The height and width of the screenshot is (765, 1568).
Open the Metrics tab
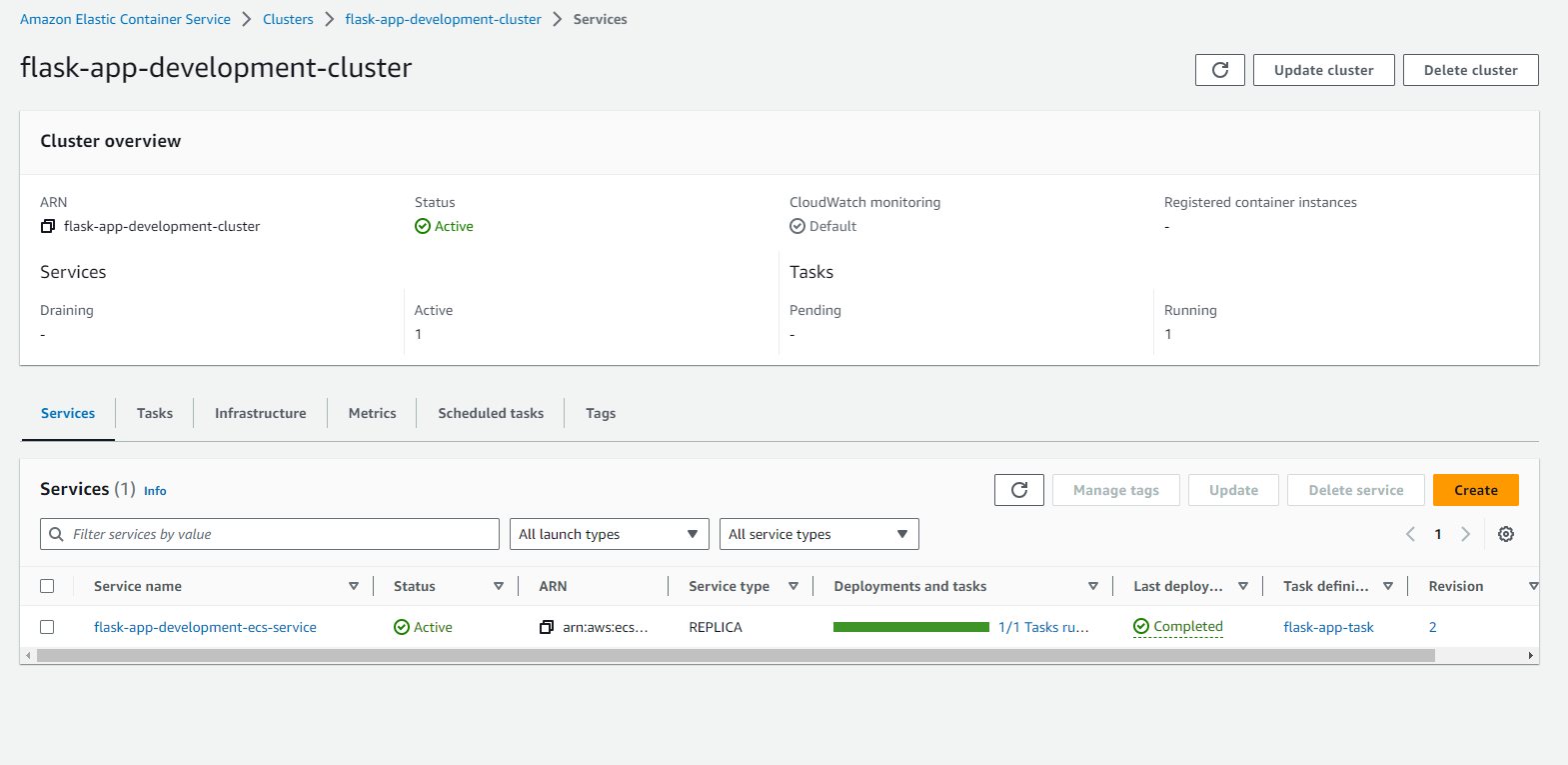tap(373, 413)
